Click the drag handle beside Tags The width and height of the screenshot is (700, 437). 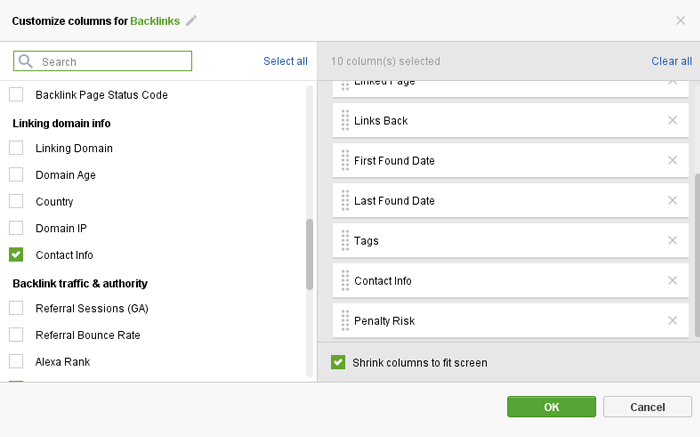(x=345, y=241)
